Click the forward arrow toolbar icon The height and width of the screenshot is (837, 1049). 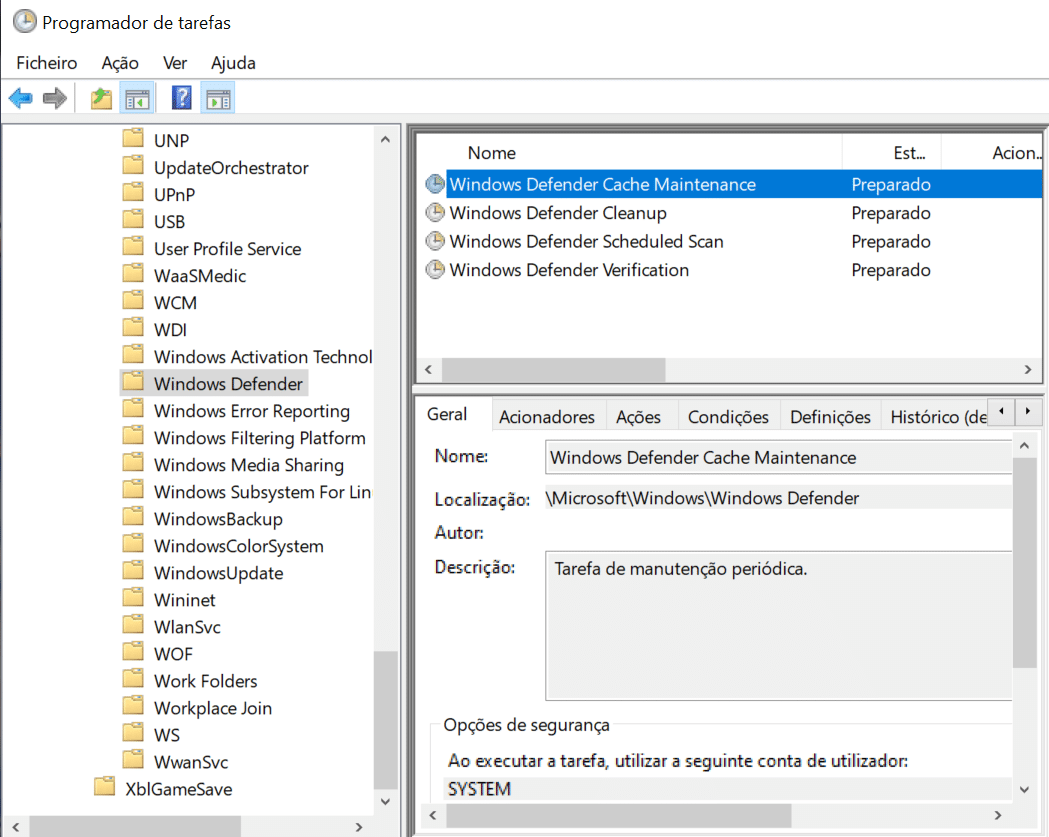tap(55, 98)
